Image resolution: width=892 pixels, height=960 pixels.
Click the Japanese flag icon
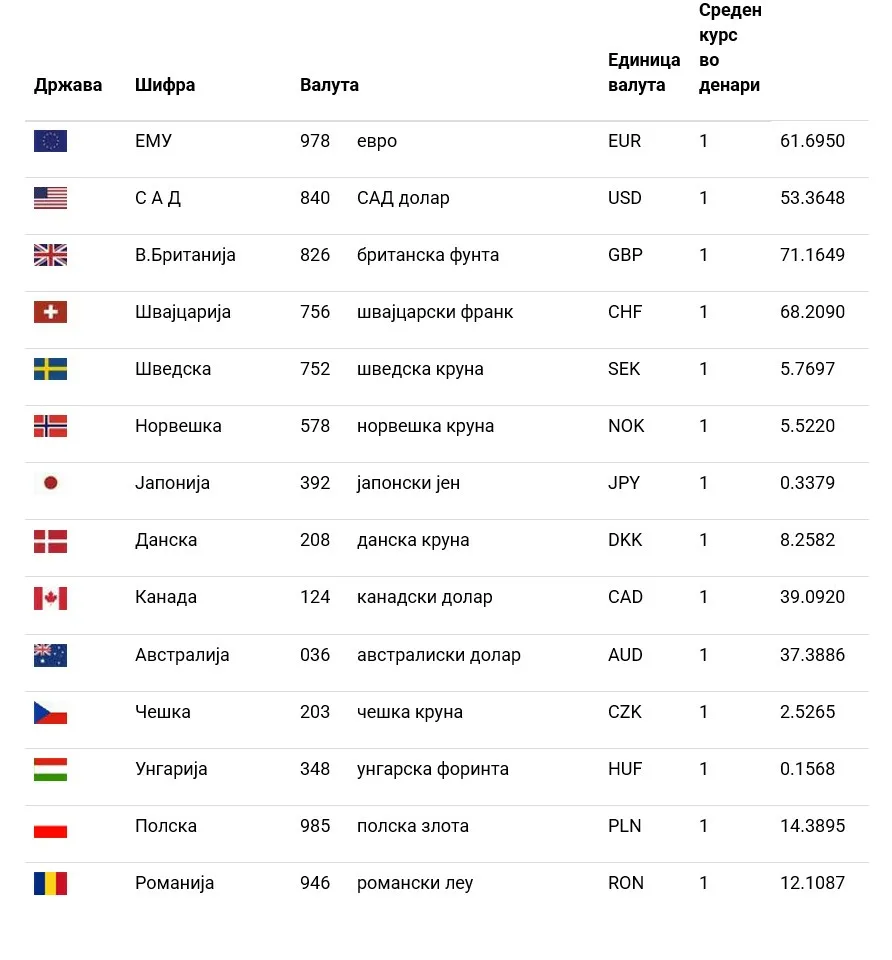[50, 483]
